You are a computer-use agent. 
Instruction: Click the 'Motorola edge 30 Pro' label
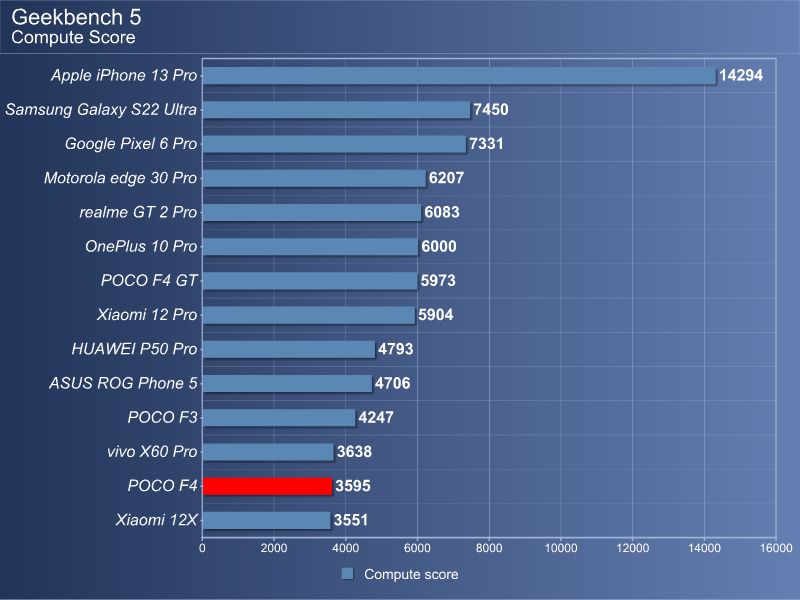[x=120, y=178]
